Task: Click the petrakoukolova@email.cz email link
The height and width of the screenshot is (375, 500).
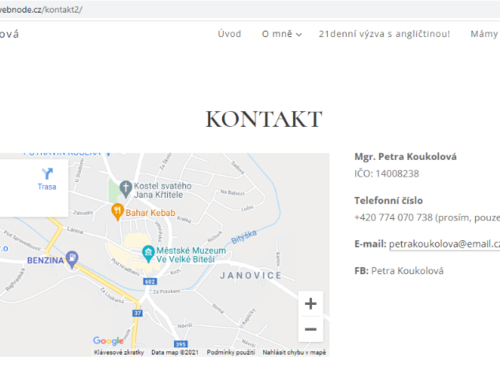Action: (444, 244)
